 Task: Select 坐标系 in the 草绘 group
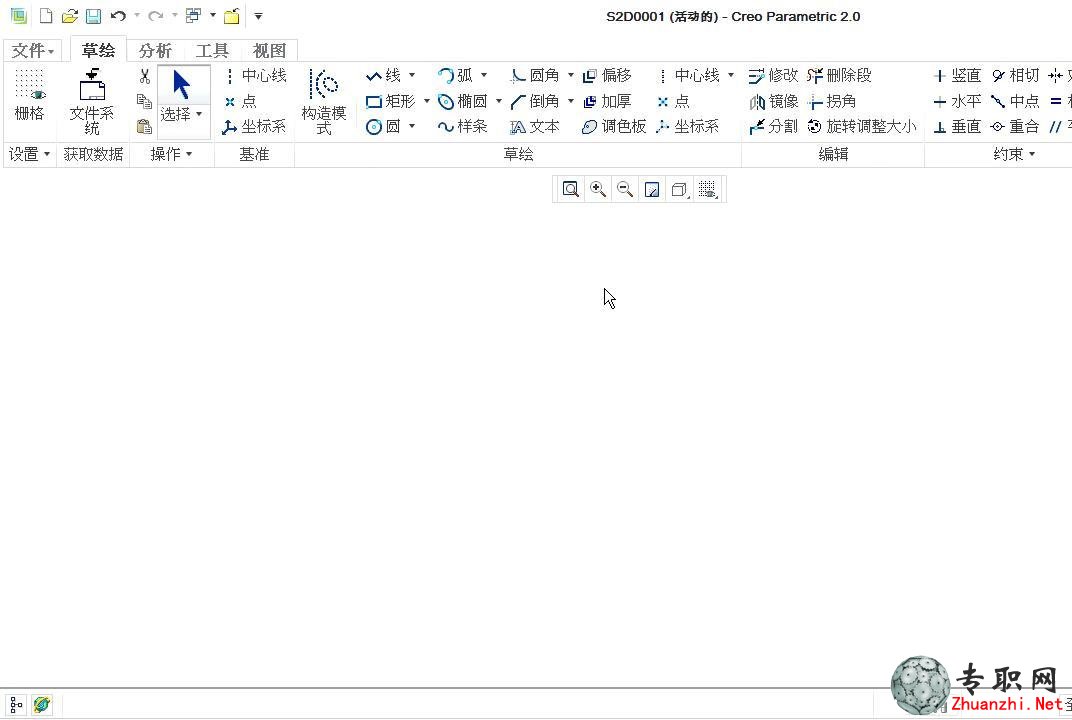click(x=688, y=126)
